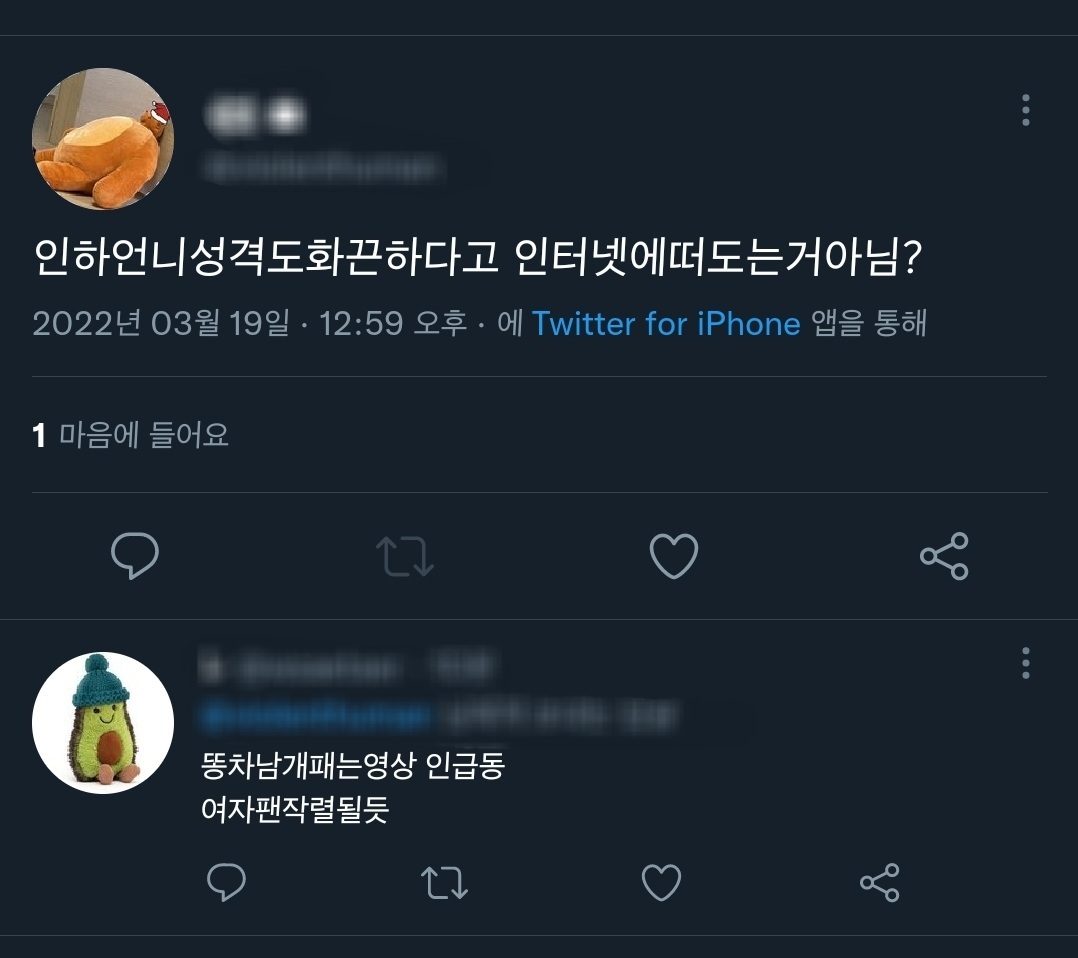Open the Twitter for iPhone link
The height and width of the screenshot is (958, 1078).
click(x=666, y=324)
